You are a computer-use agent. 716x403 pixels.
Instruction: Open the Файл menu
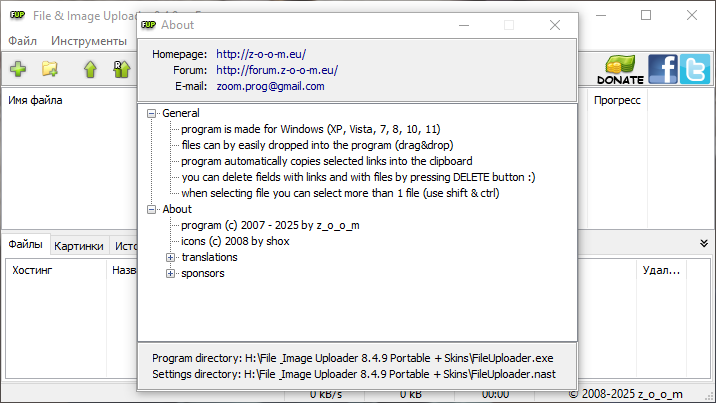pyautogui.click(x=22, y=41)
